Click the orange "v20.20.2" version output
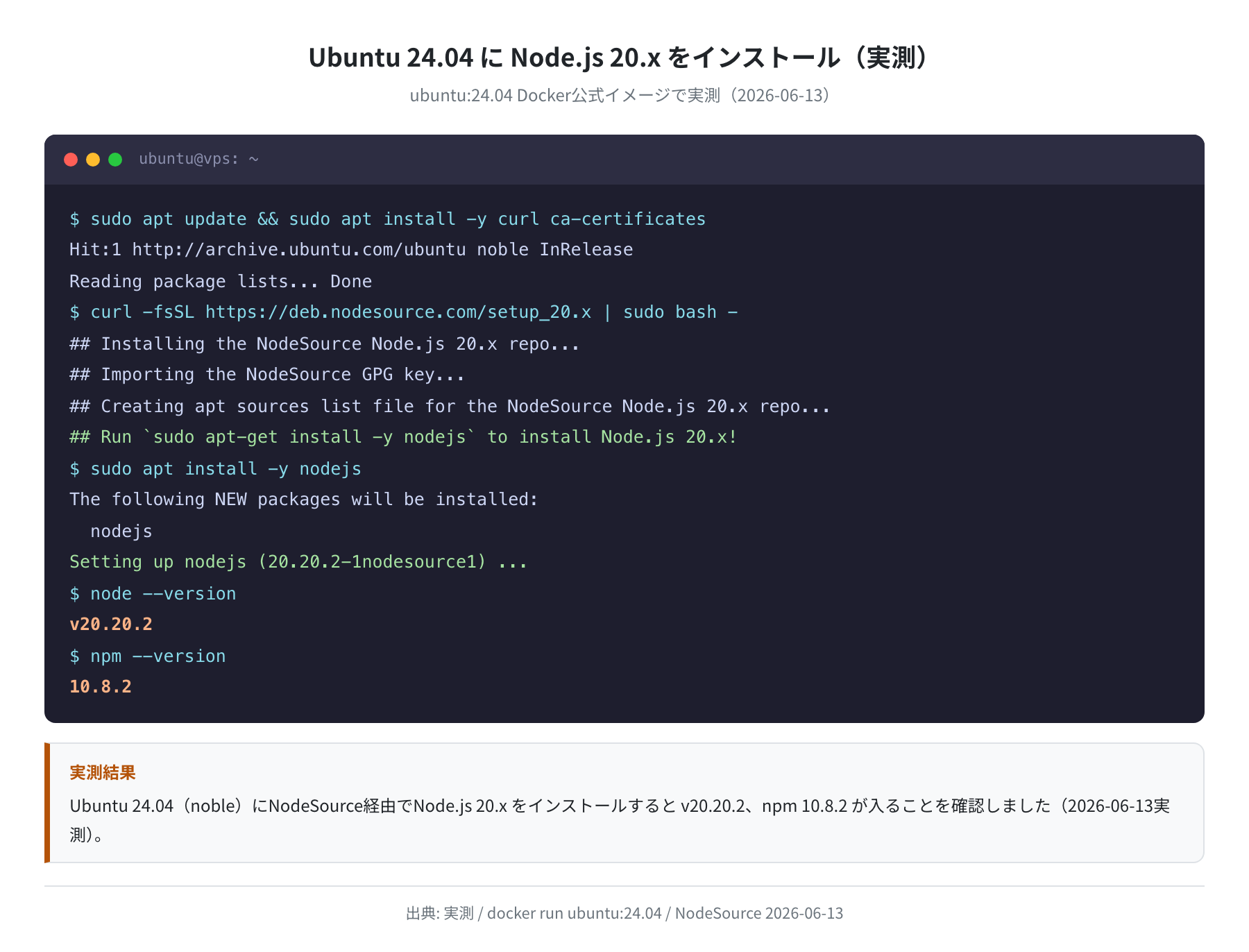Viewport: 1249px width, 952px height. (111, 624)
